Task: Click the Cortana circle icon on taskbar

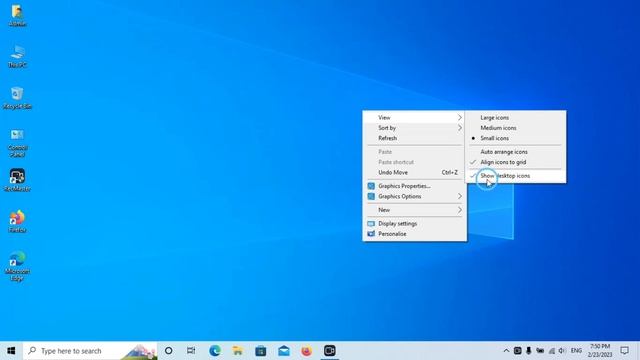Action: pos(169,351)
